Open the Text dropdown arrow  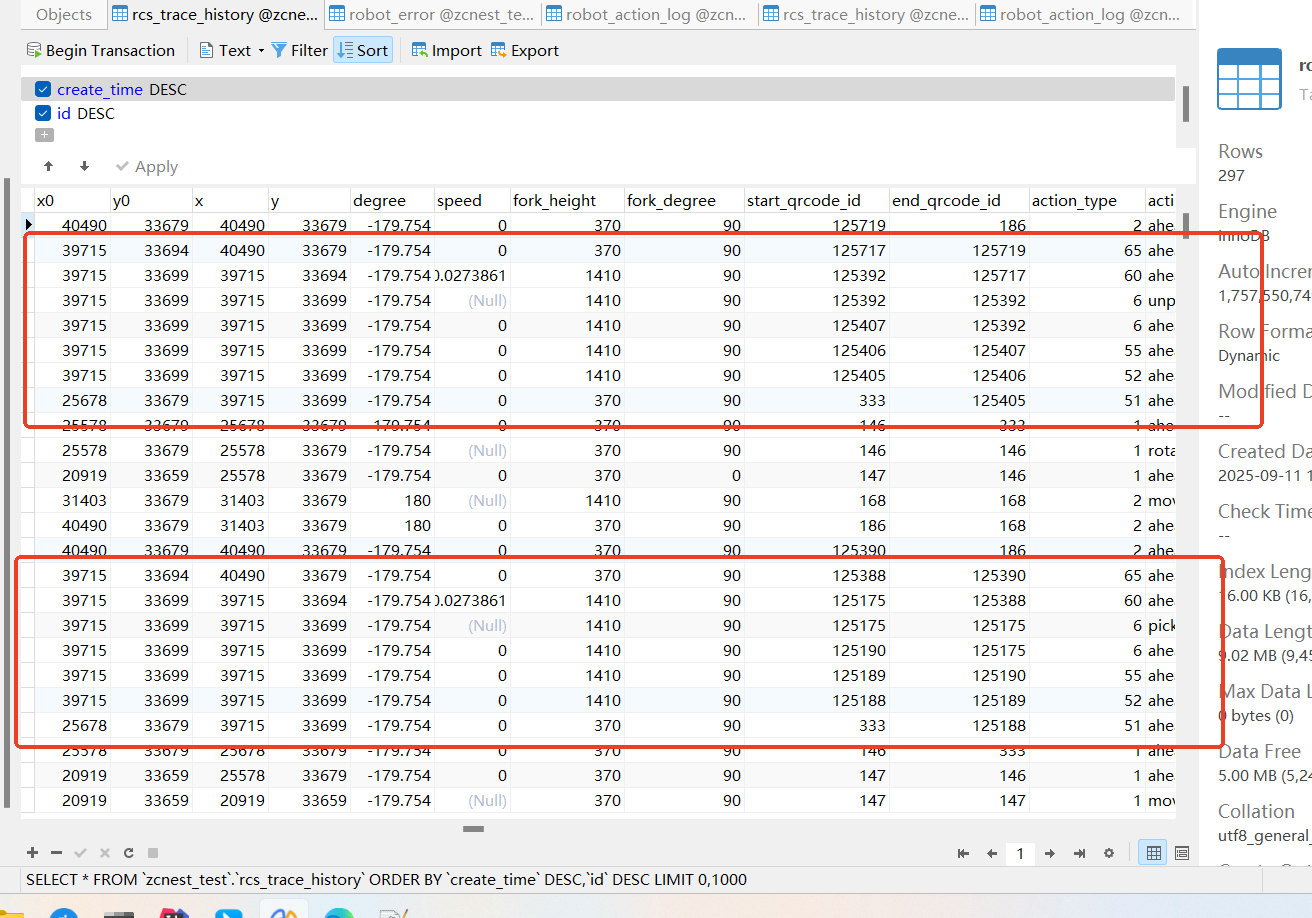(x=261, y=51)
